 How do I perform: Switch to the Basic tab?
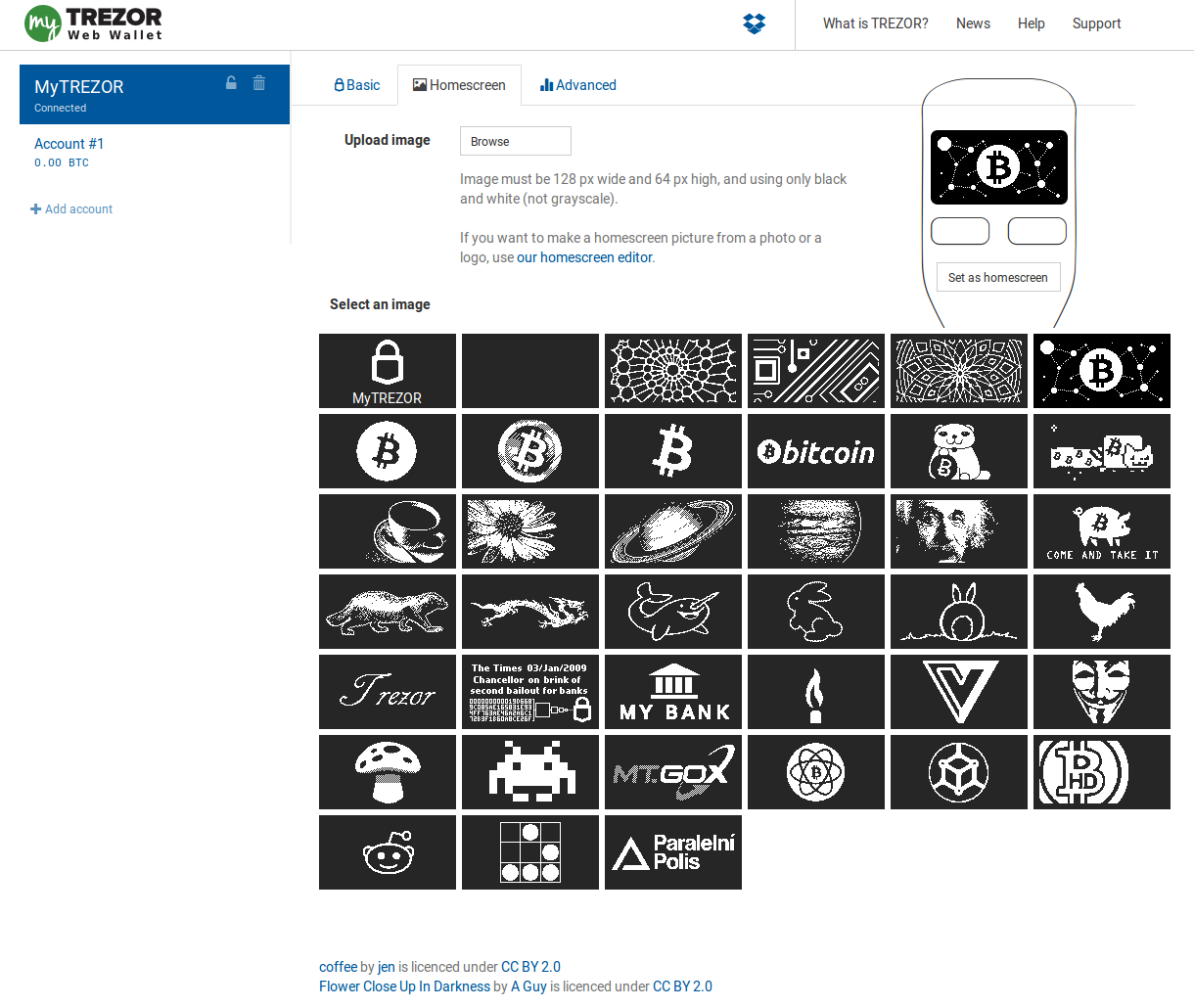357,85
